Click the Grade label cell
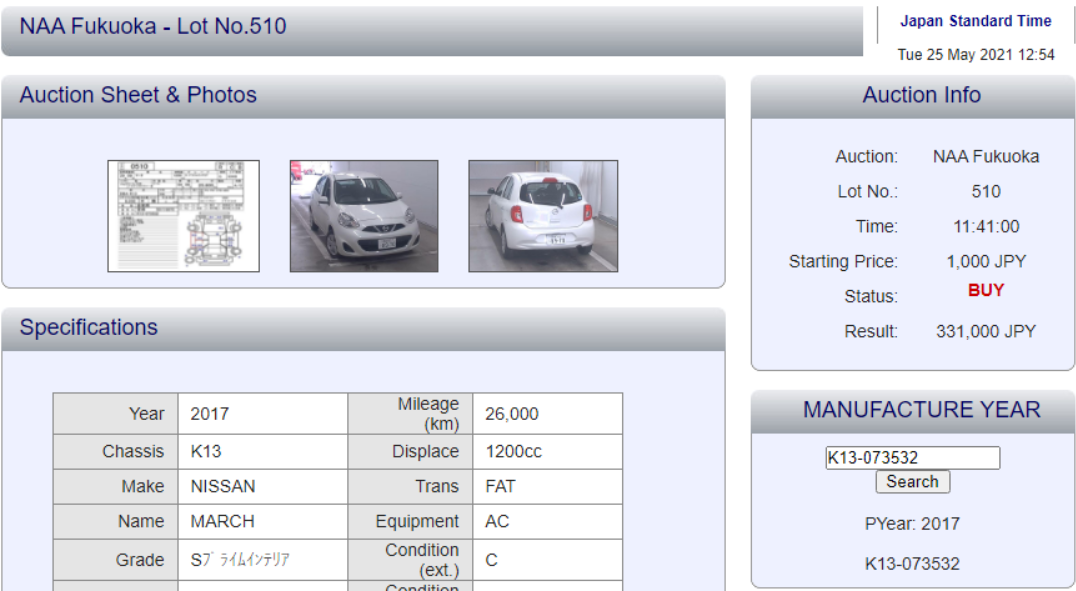The height and width of the screenshot is (591, 1076). [115, 560]
